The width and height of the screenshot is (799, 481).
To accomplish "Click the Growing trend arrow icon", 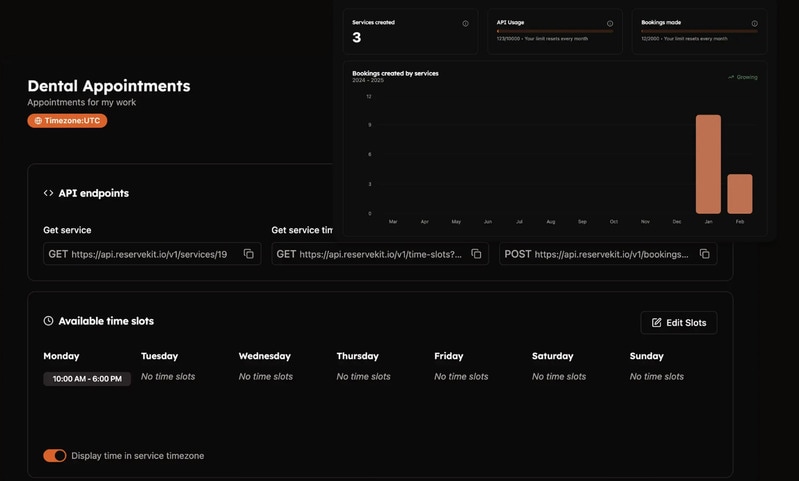I will [x=731, y=77].
